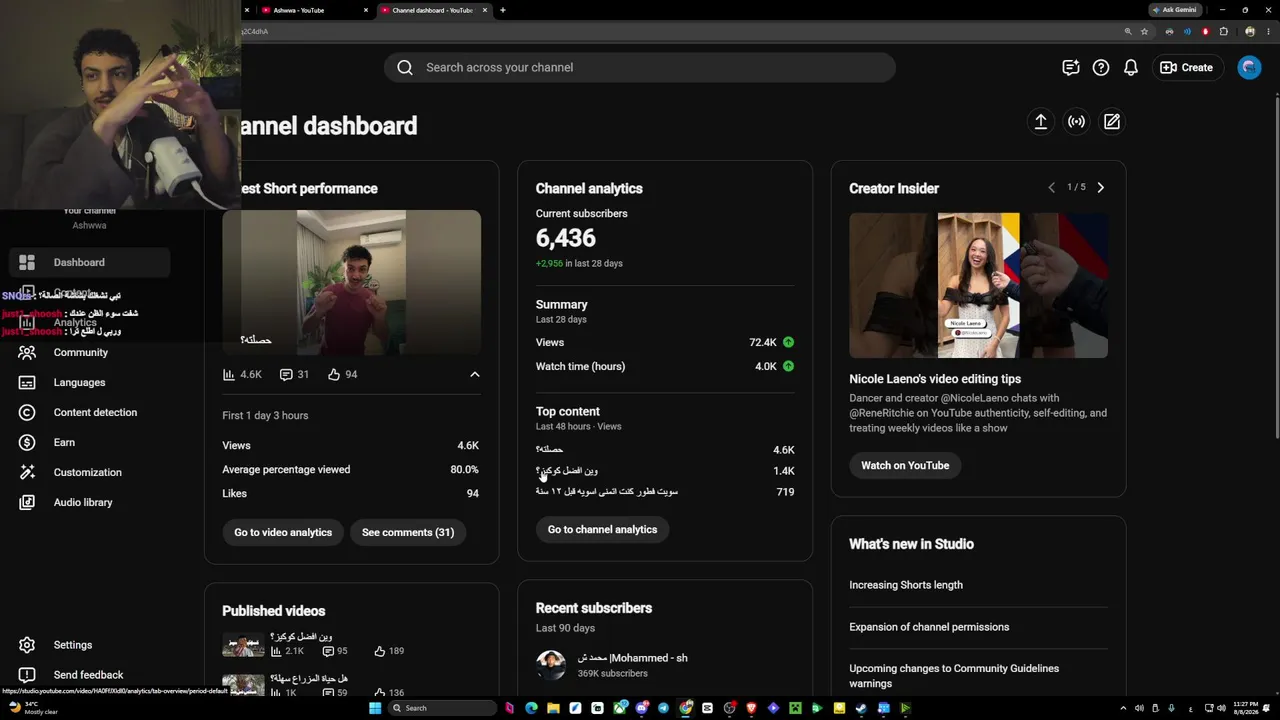Open the Help question mark icon
The height and width of the screenshot is (720, 1280).
[x=1101, y=67]
